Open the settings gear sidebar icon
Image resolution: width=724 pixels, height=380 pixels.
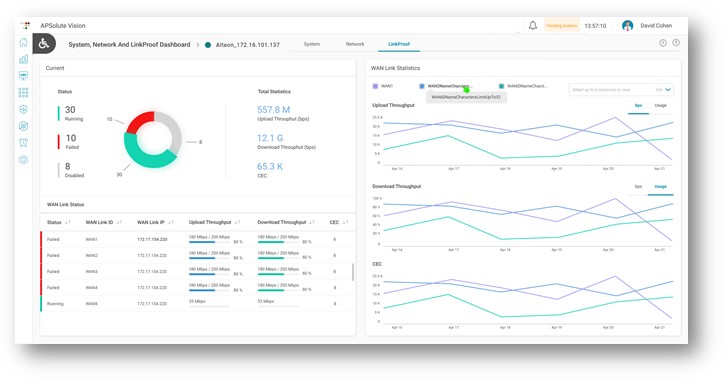tap(23, 160)
